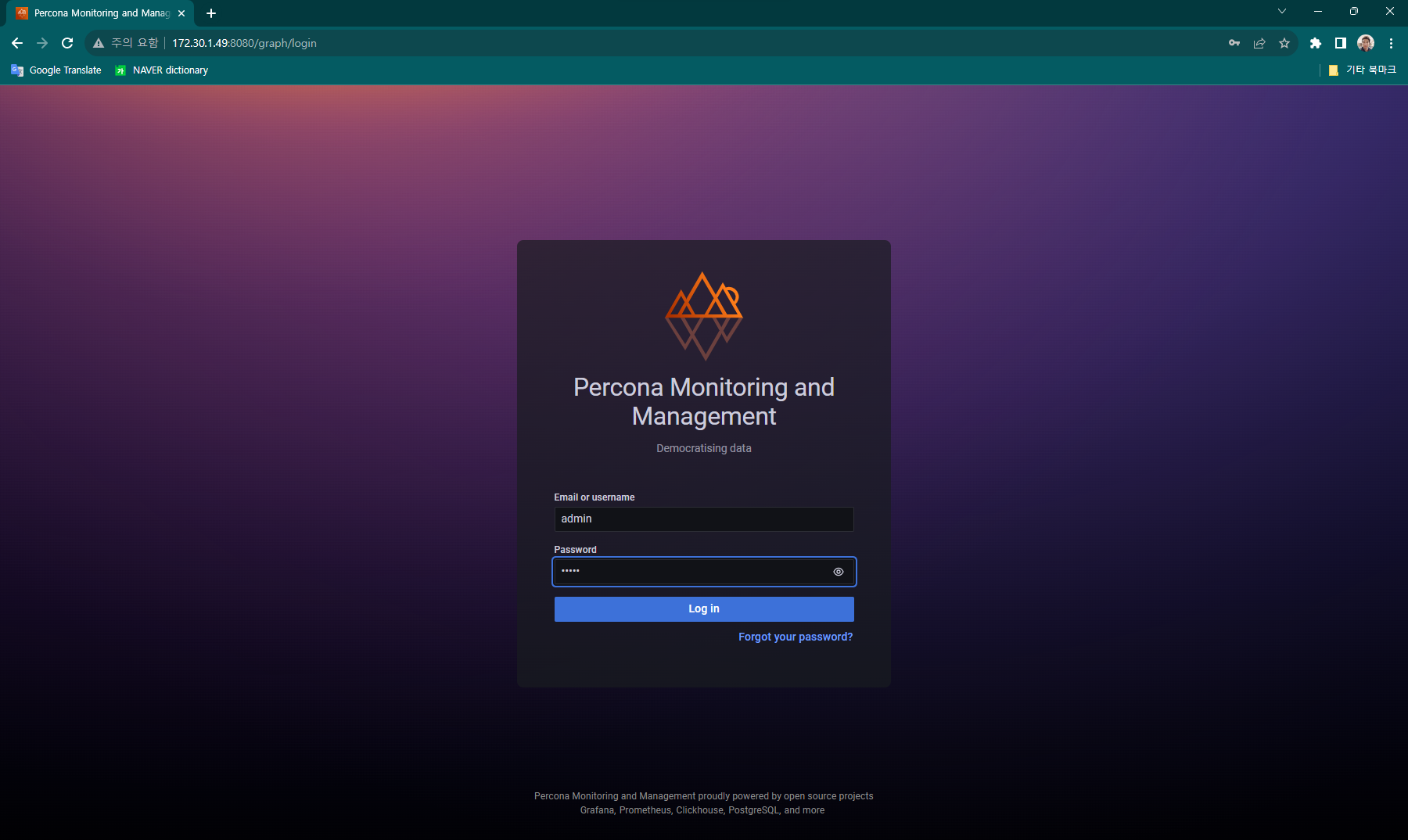Image resolution: width=1408 pixels, height=840 pixels.
Task: Close the Percona Monitoring browser tab
Action: click(181, 13)
